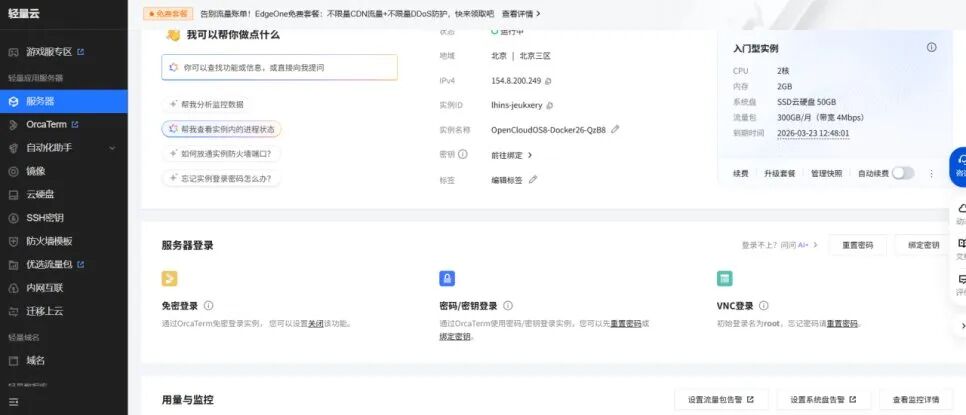Click 重置密码 link in VNC登录 description
This screenshot has width=966, height=415.
(x=842, y=323)
